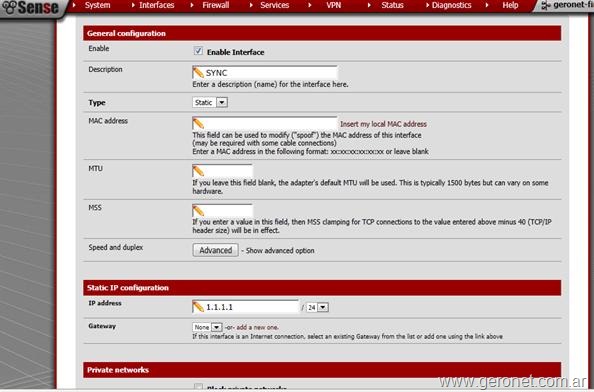Open the Gateway dropdown showing None

click(x=207, y=327)
